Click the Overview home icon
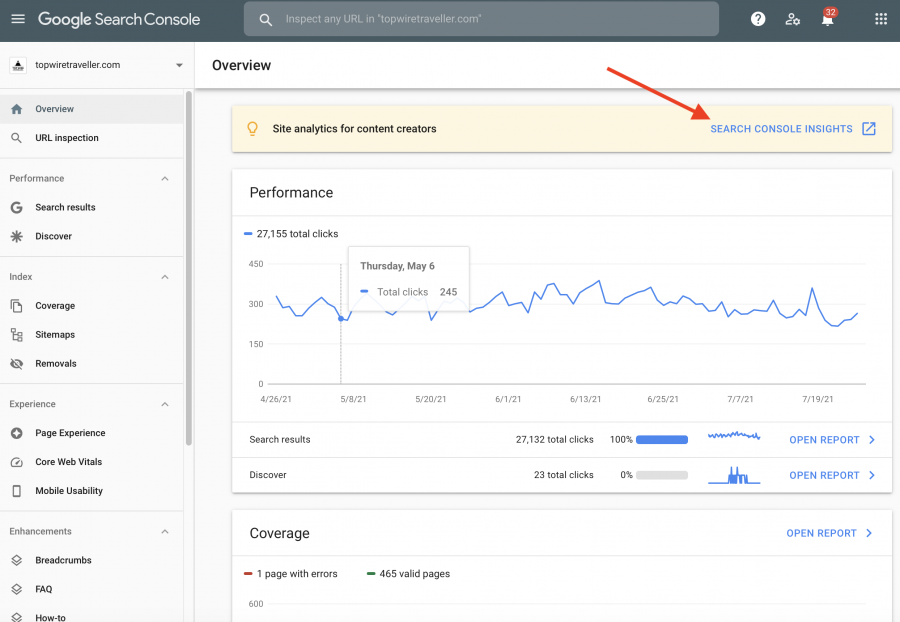Image resolution: width=900 pixels, height=622 pixels. click(17, 109)
